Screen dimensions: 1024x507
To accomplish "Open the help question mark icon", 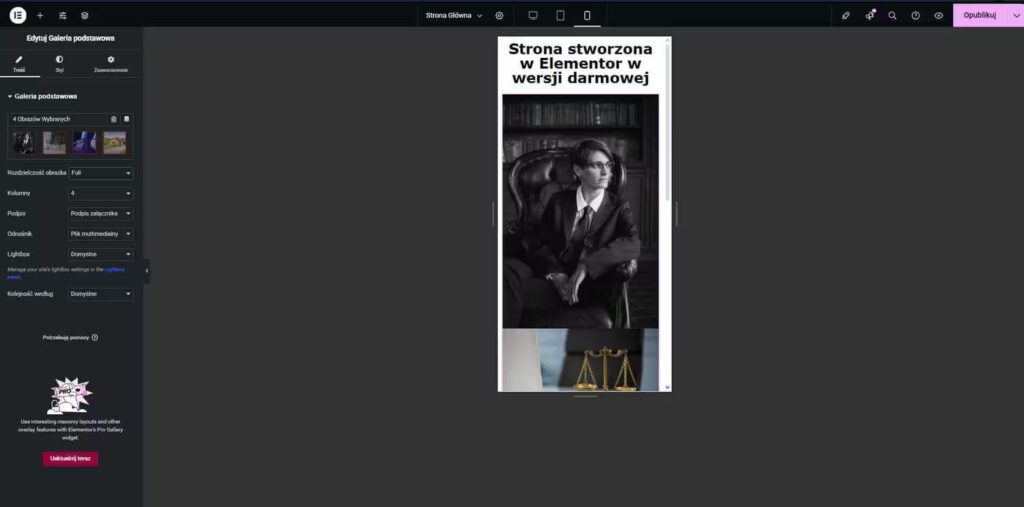I will click(x=916, y=15).
